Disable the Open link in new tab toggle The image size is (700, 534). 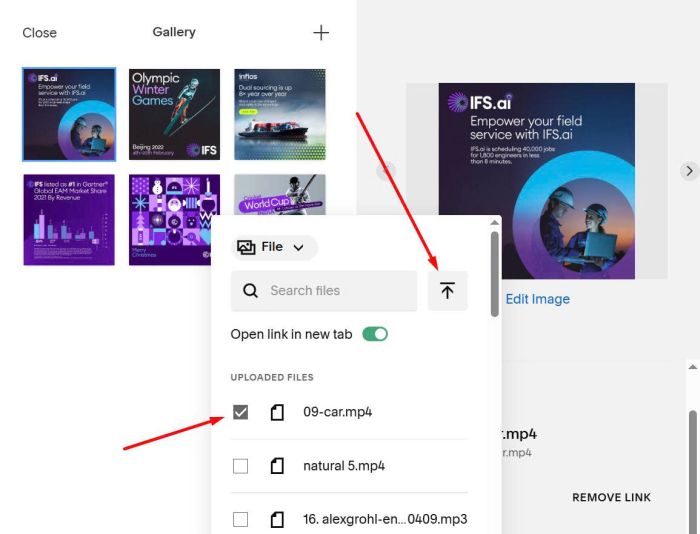(x=374, y=334)
